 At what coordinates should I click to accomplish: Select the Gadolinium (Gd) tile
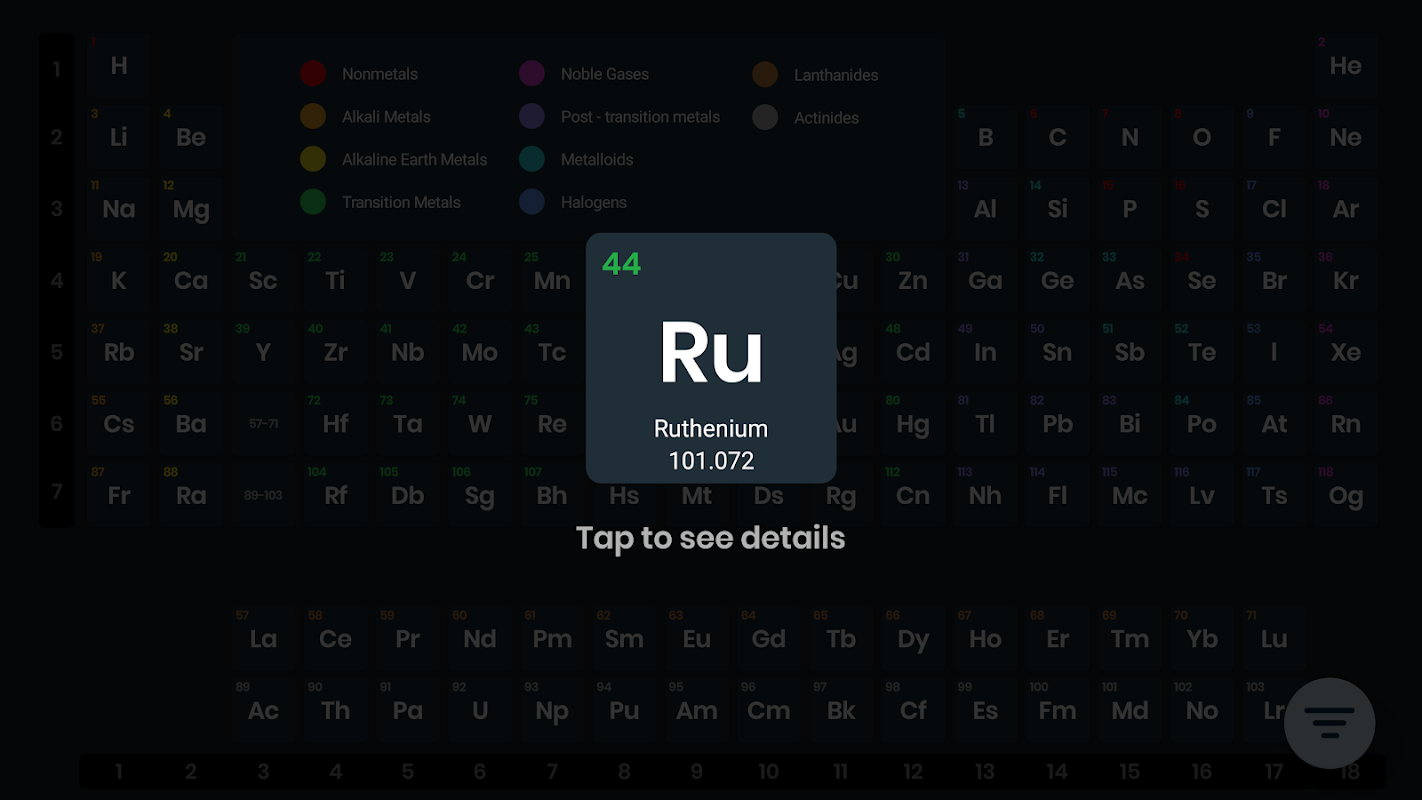769,639
